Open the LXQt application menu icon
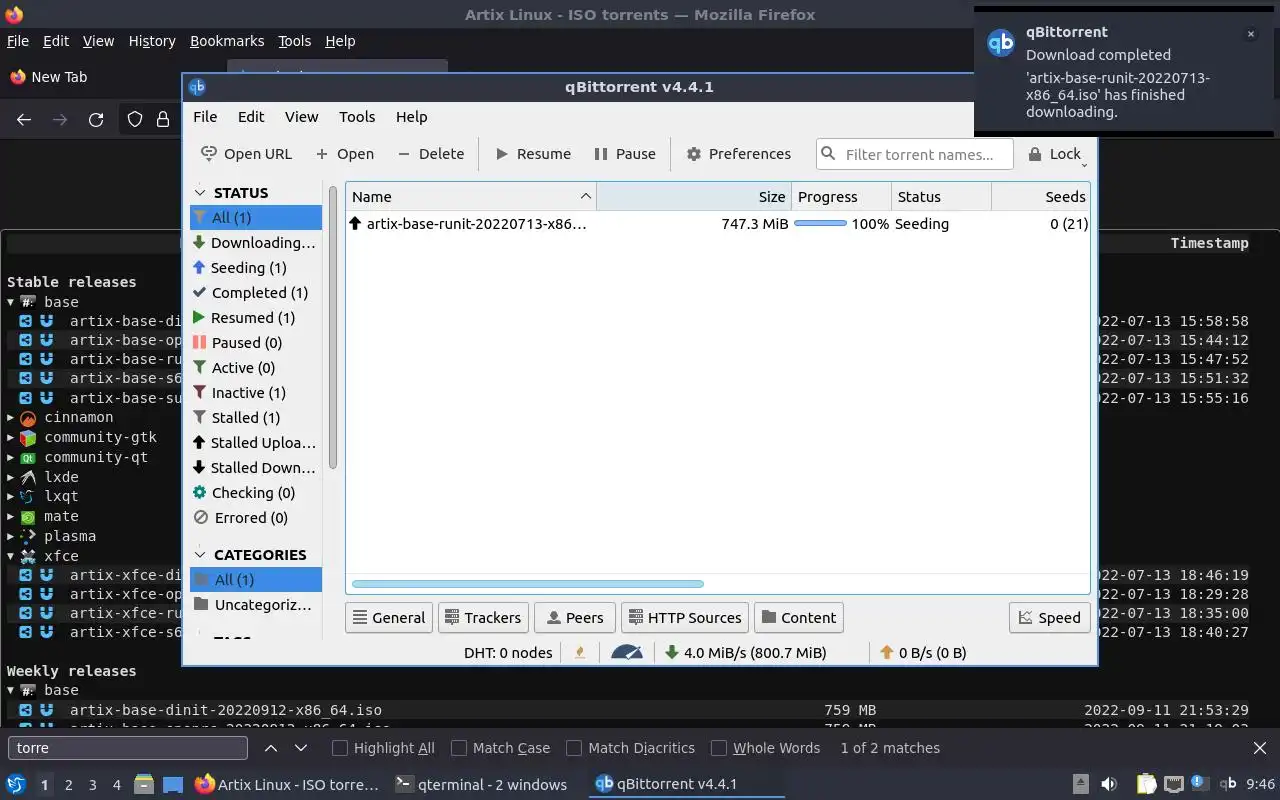 (x=16, y=784)
